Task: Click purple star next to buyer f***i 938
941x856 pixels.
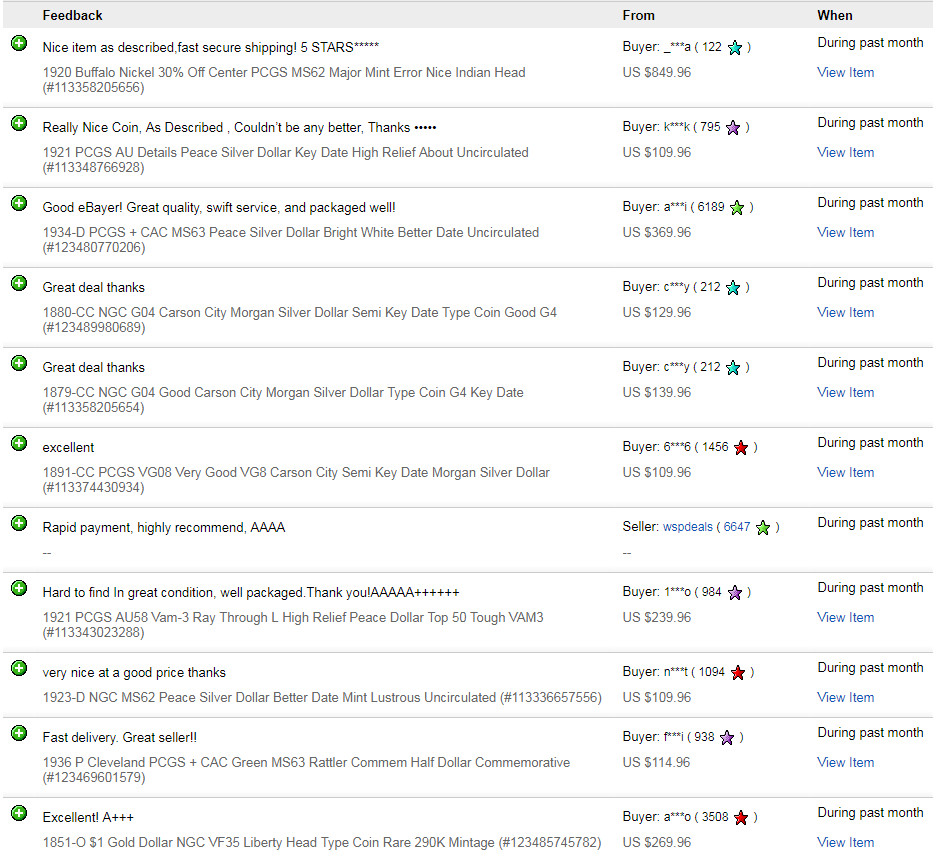Action: click(727, 737)
